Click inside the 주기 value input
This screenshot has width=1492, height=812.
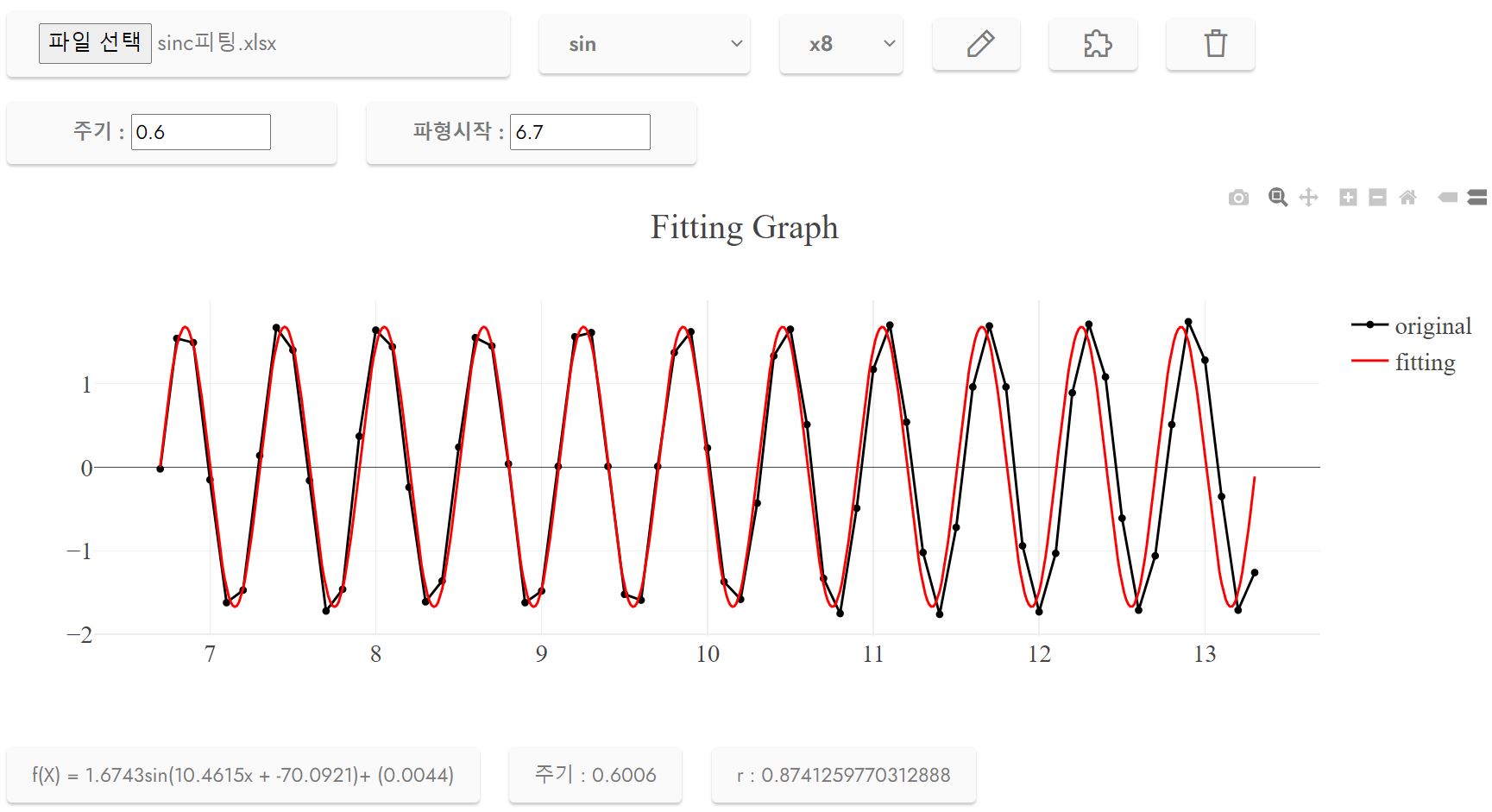pos(200,131)
